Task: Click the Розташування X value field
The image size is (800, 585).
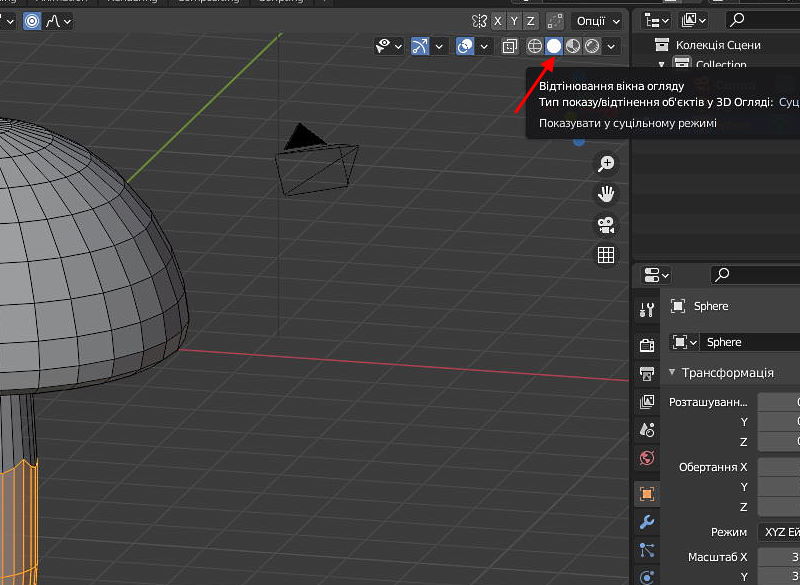Action: coord(779,402)
